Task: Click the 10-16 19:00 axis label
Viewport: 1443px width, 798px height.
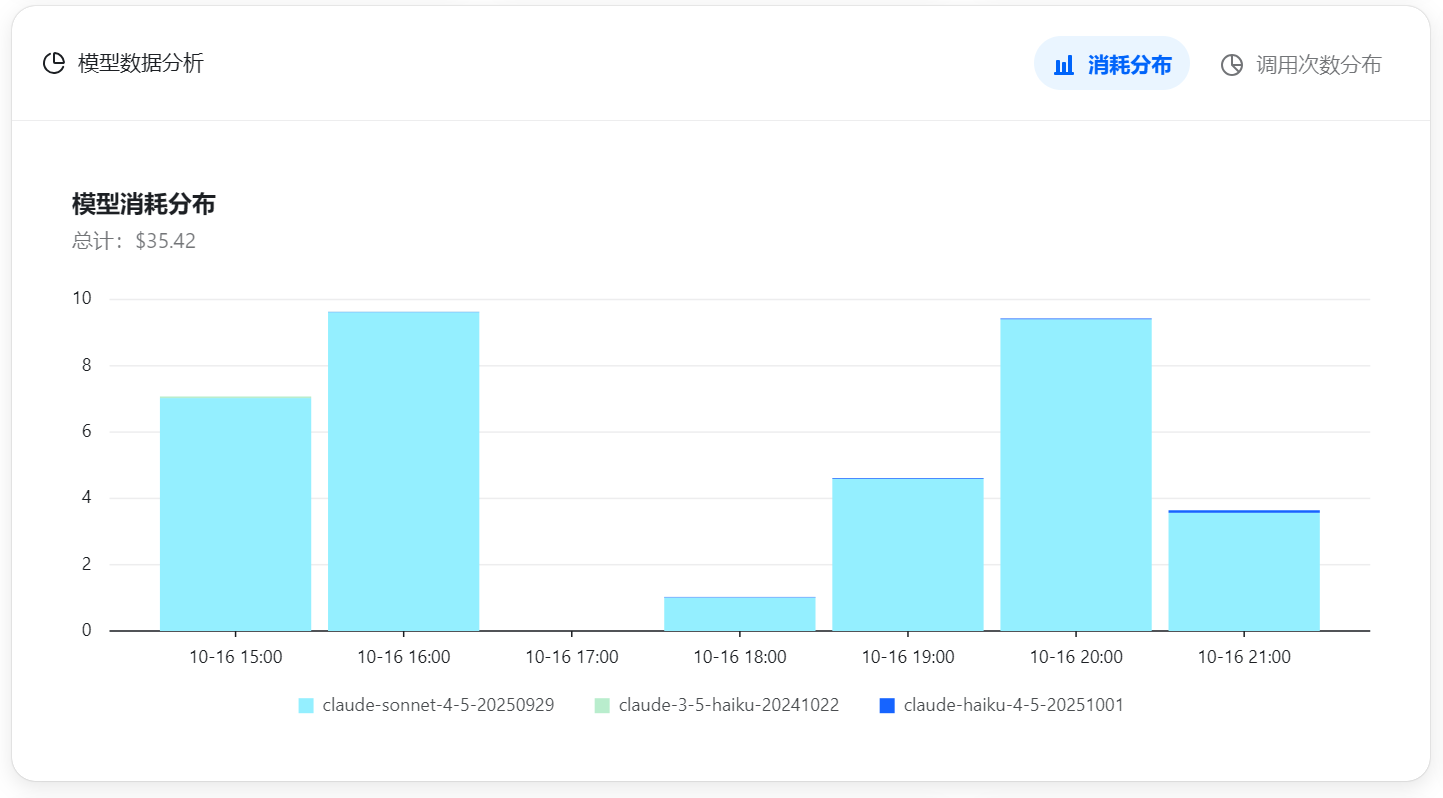Action: coord(908,657)
